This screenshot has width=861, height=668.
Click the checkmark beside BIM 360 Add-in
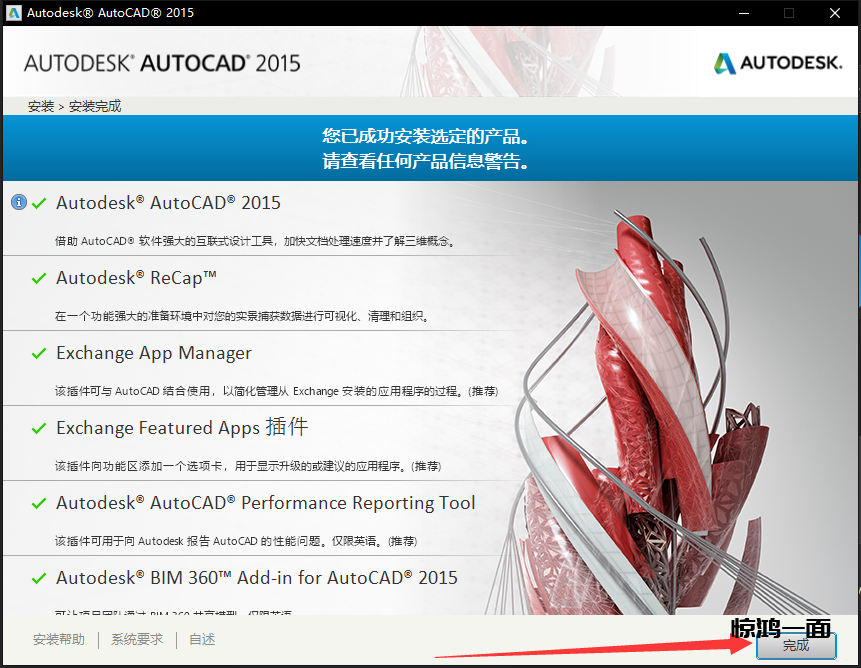coord(40,578)
